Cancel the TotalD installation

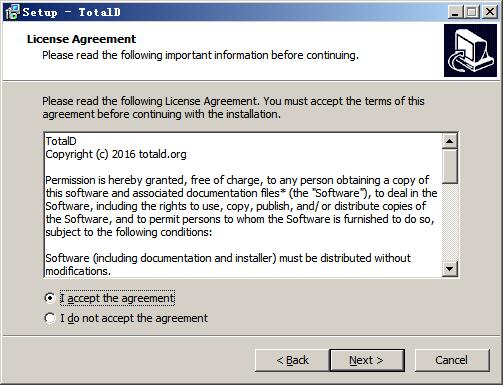452,360
